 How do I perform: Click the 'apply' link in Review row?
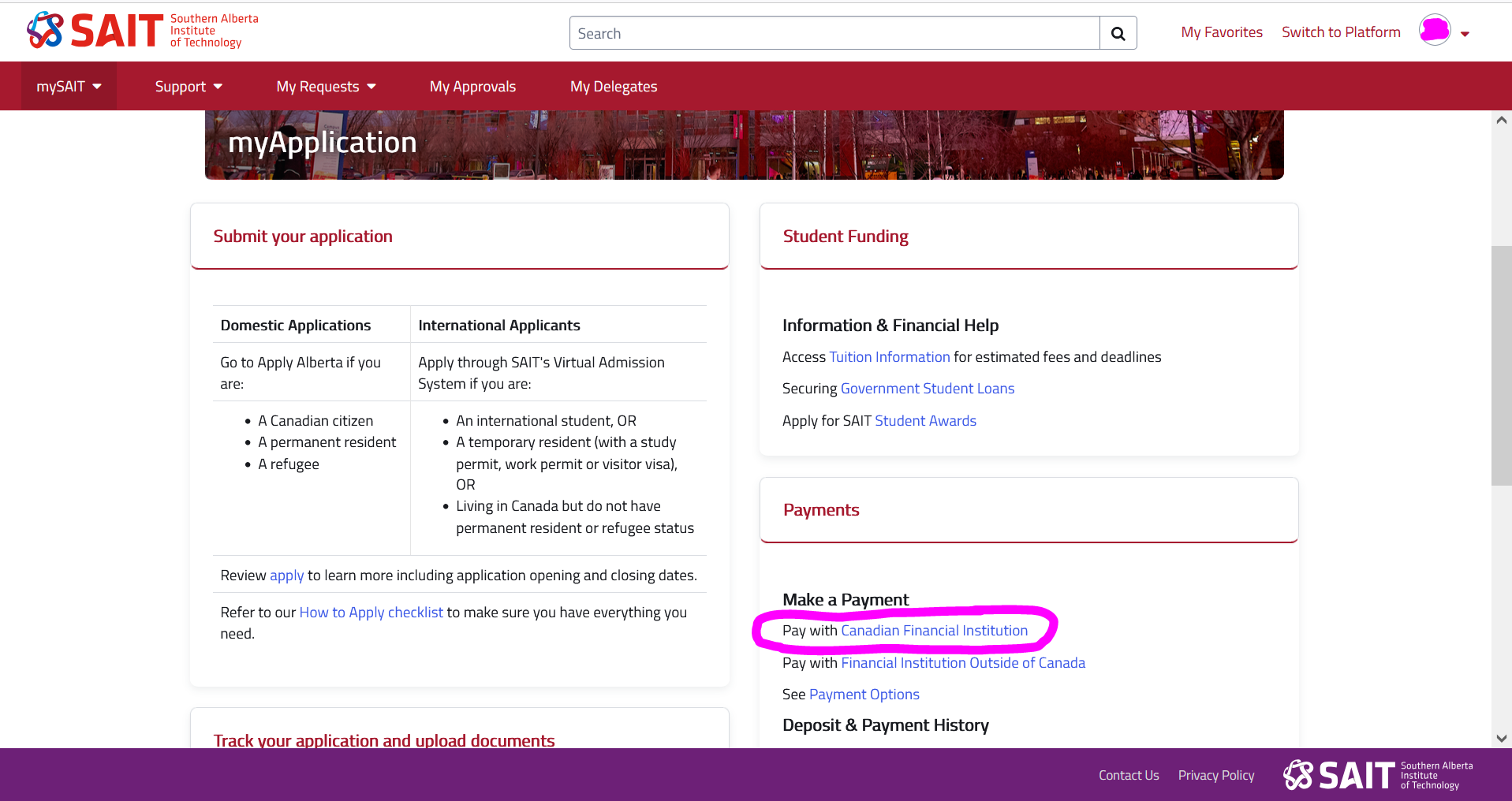pyautogui.click(x=286, y=576)
